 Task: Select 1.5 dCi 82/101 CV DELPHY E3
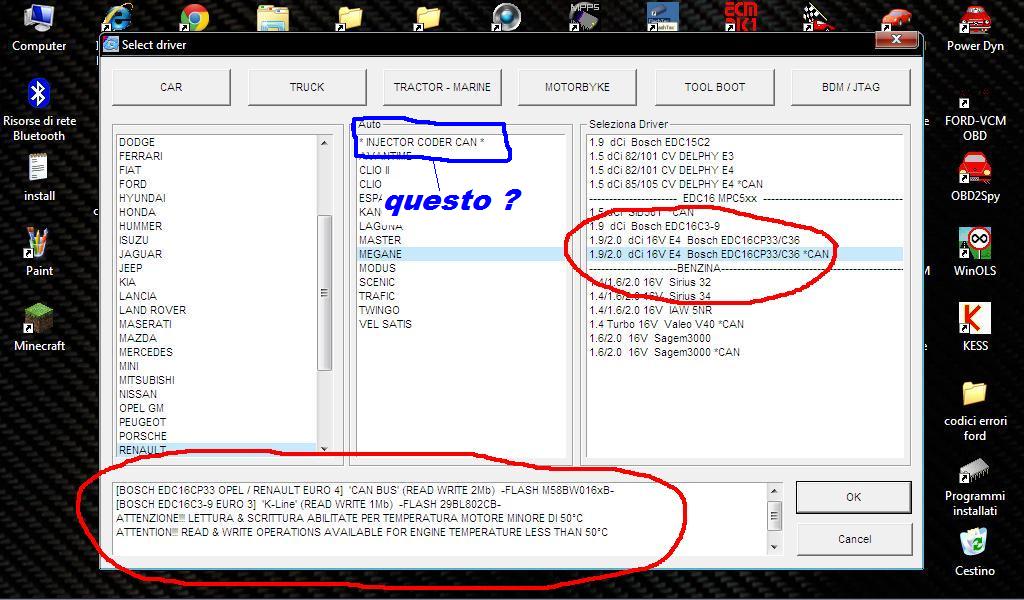pyautogui.click(x=661, y=156)
